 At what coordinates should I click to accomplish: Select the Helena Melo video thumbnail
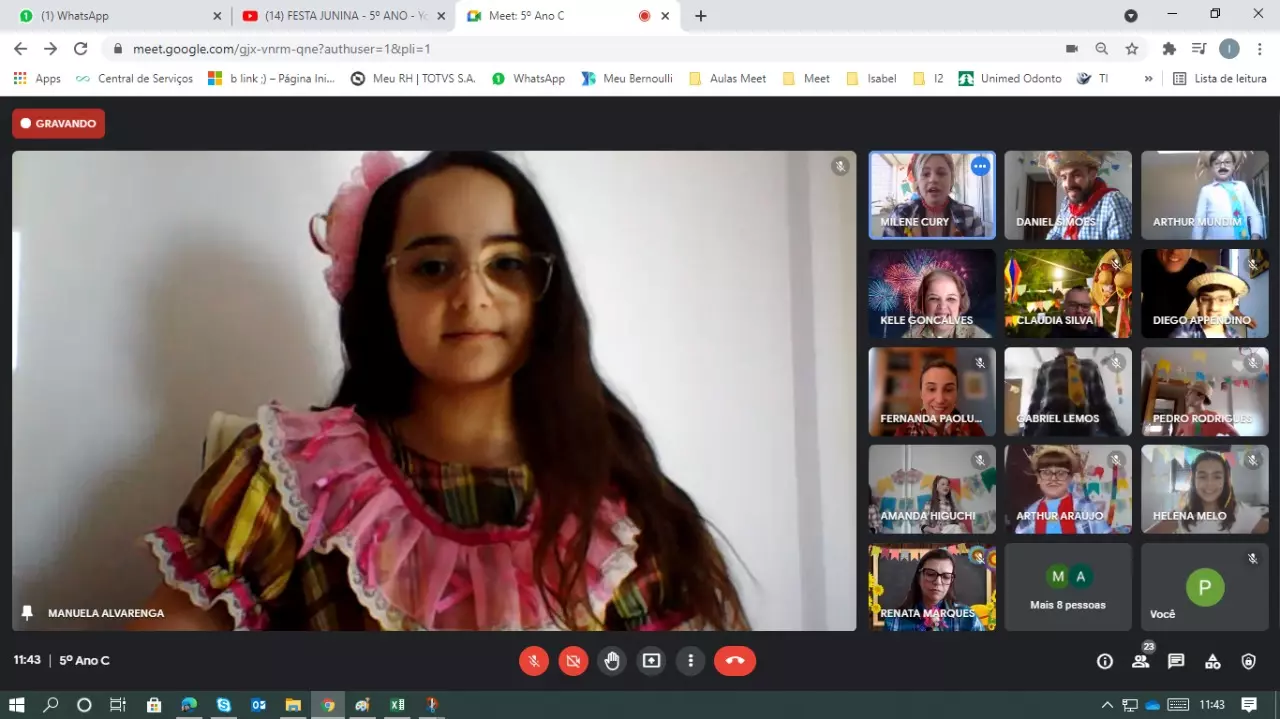click(1204, 489)
